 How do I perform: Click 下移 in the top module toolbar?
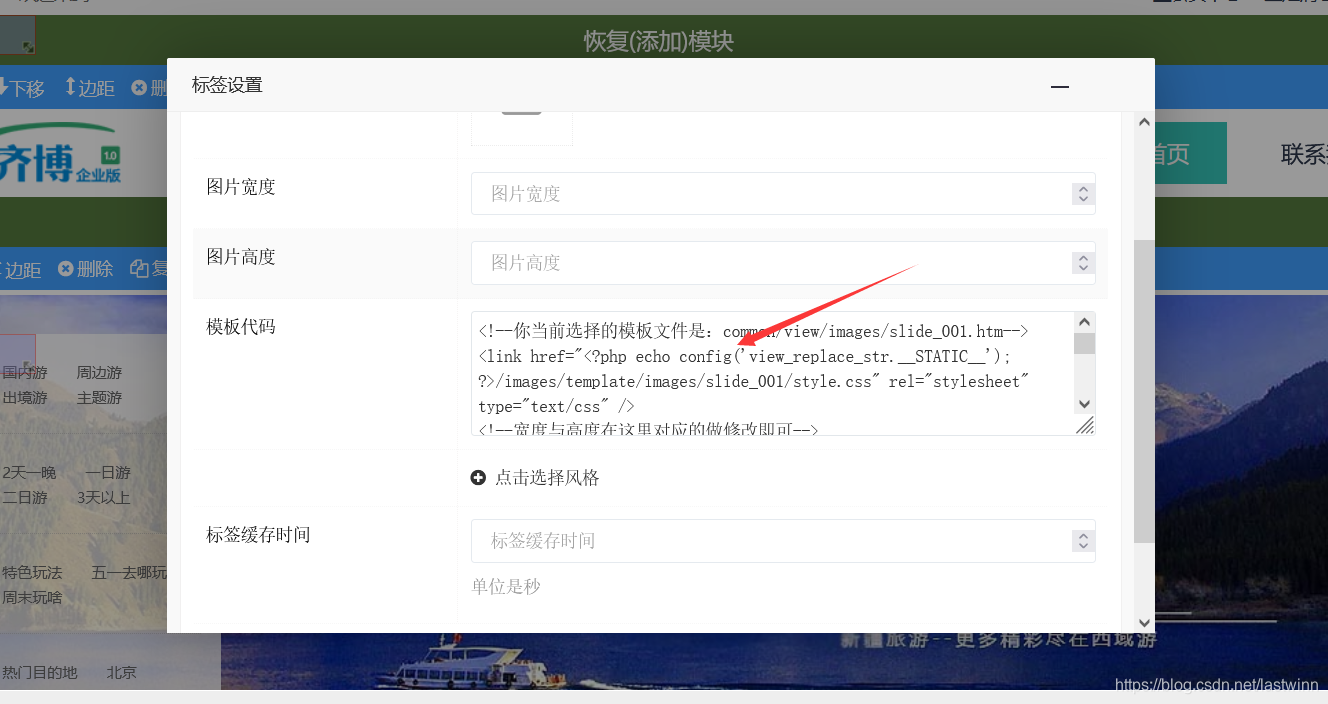pos(22,88)
